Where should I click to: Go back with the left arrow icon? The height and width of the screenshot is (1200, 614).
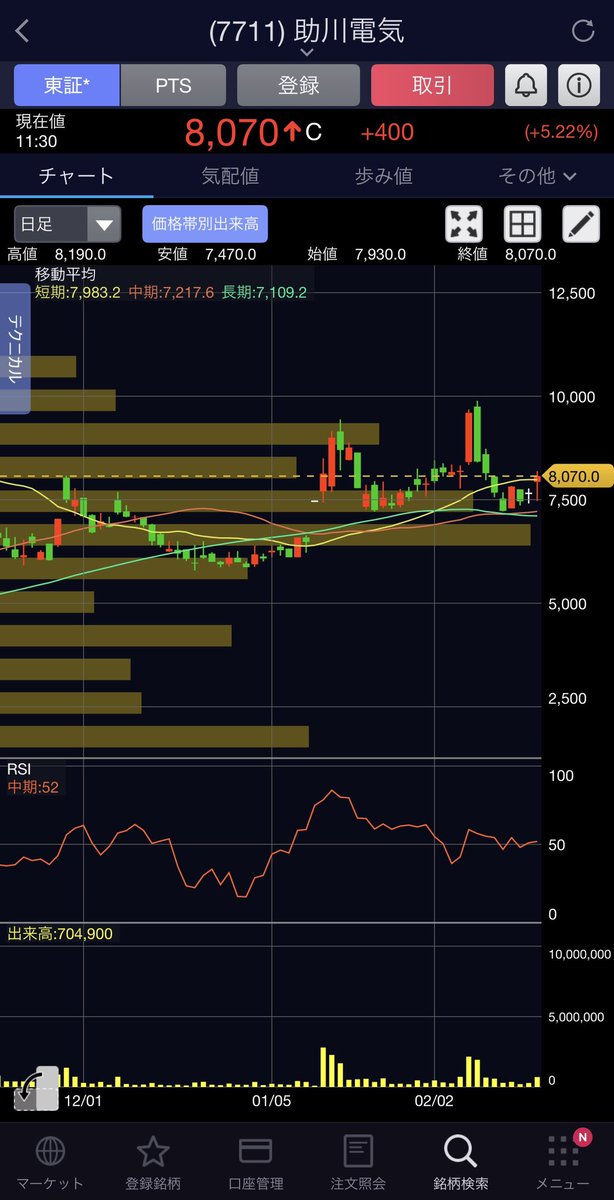click(23, 30)
